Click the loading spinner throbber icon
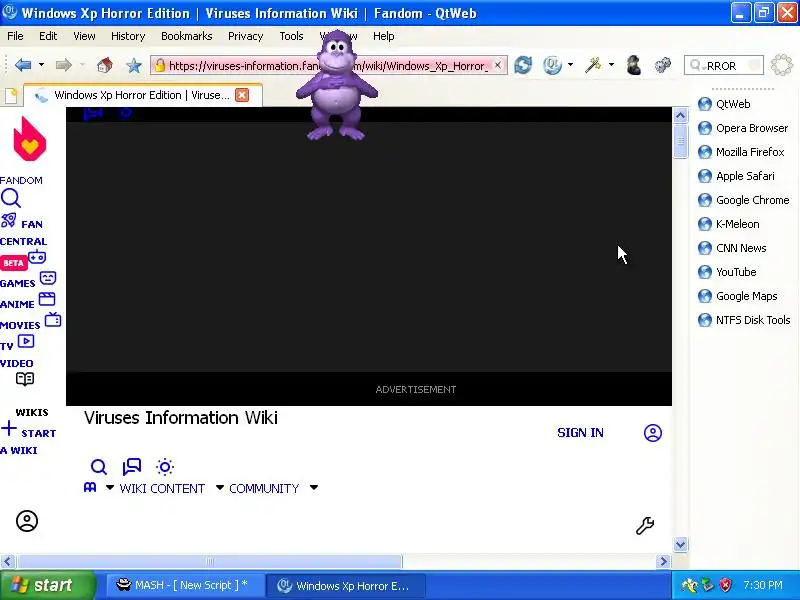This screenshot has width=800, height=600. pos(782,65)
